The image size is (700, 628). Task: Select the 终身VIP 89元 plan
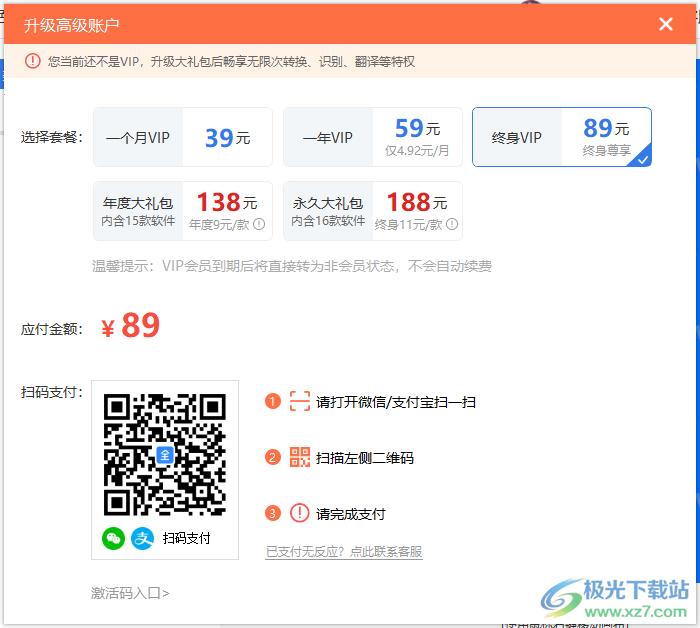[x=562, y=137]
